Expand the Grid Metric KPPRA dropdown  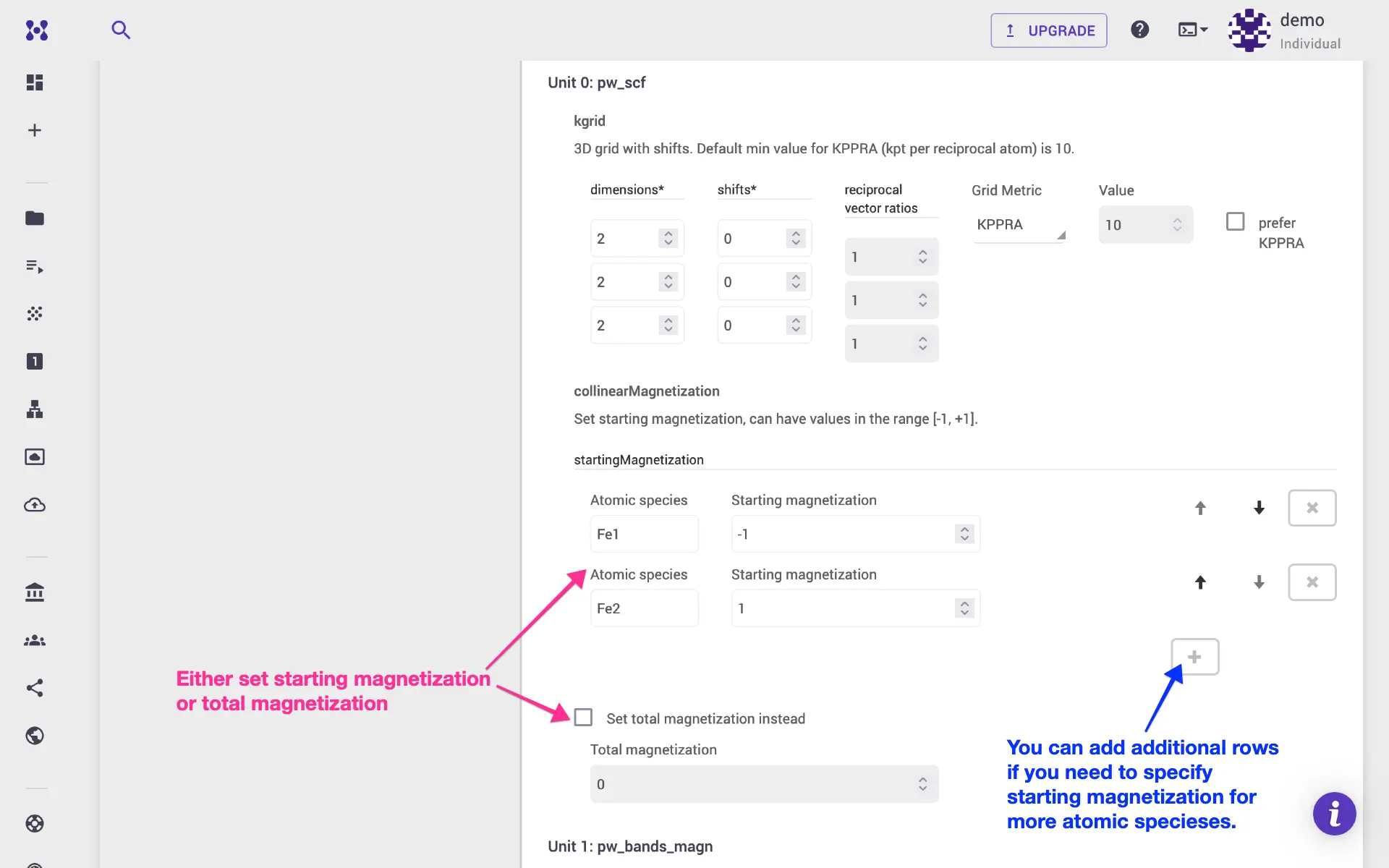1019,225
